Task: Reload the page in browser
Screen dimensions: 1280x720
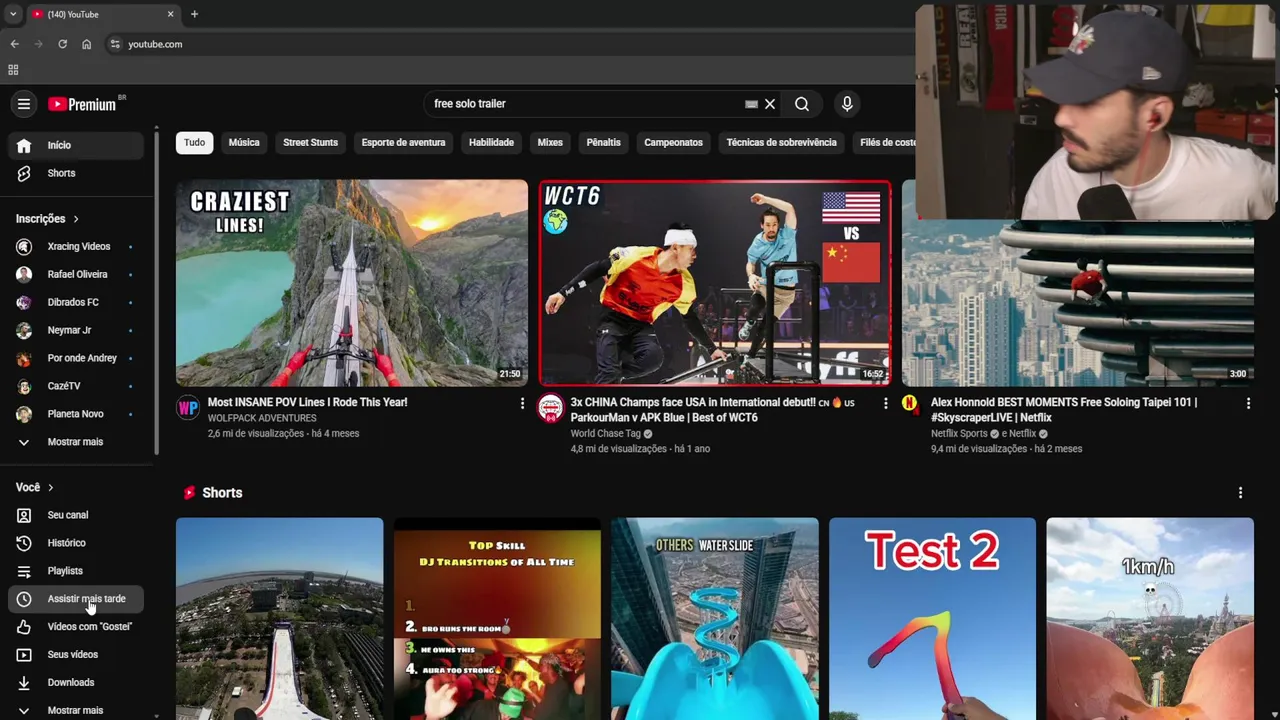Action: point(62,44)
